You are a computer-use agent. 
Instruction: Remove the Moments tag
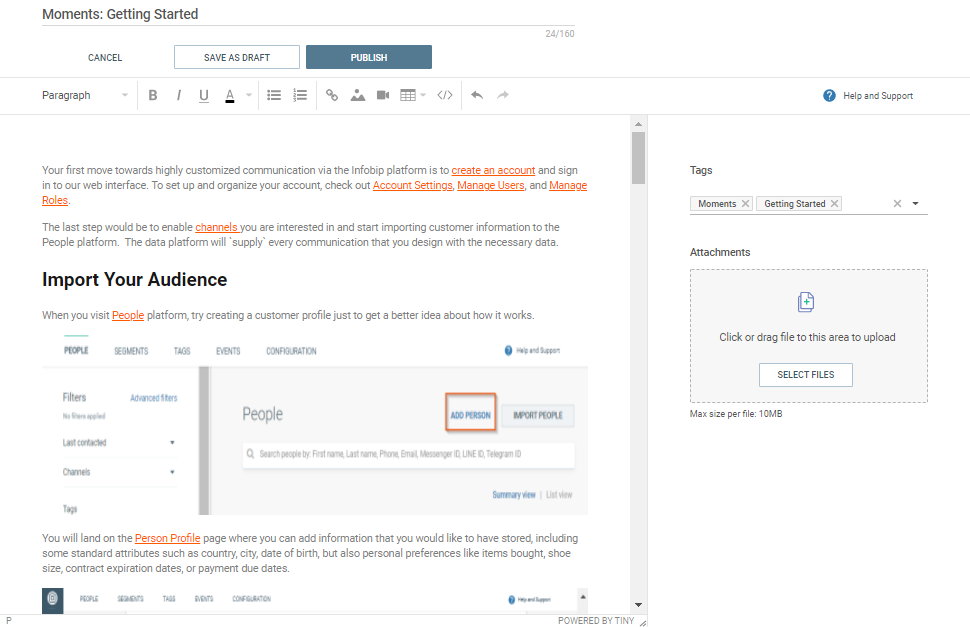click(x=744, y=203)
